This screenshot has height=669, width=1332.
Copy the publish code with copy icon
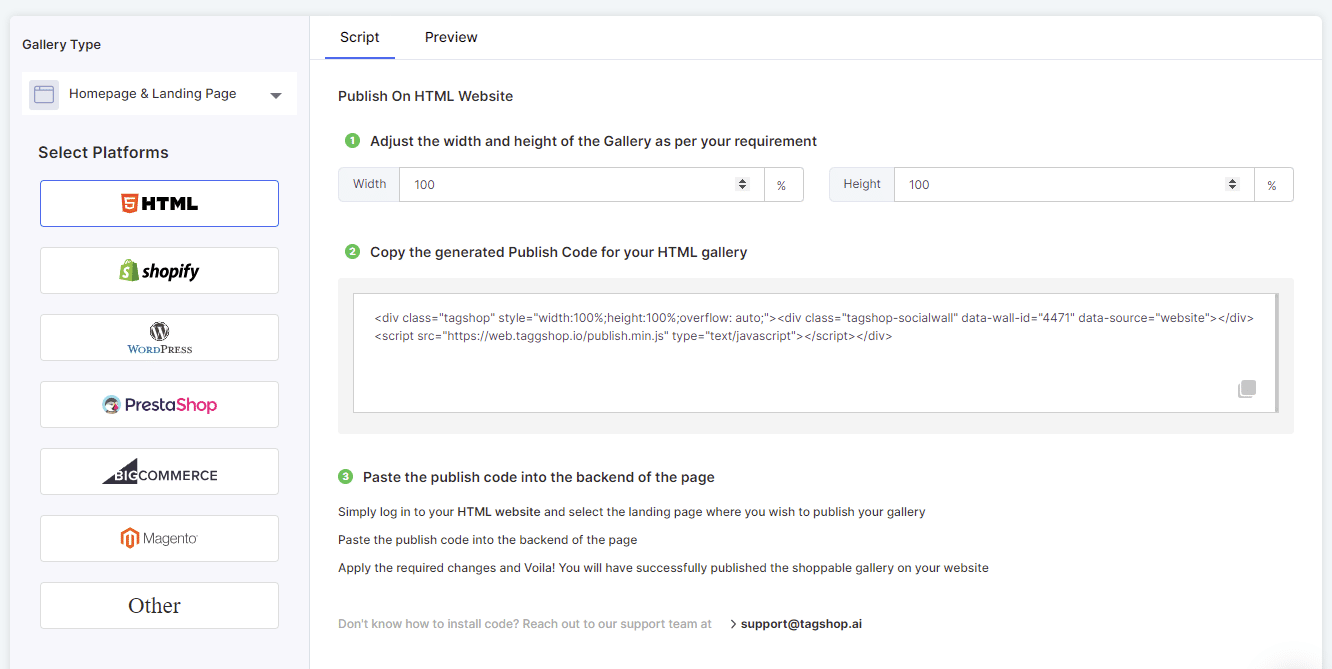pyautogui.click(x=1246, y=389)
